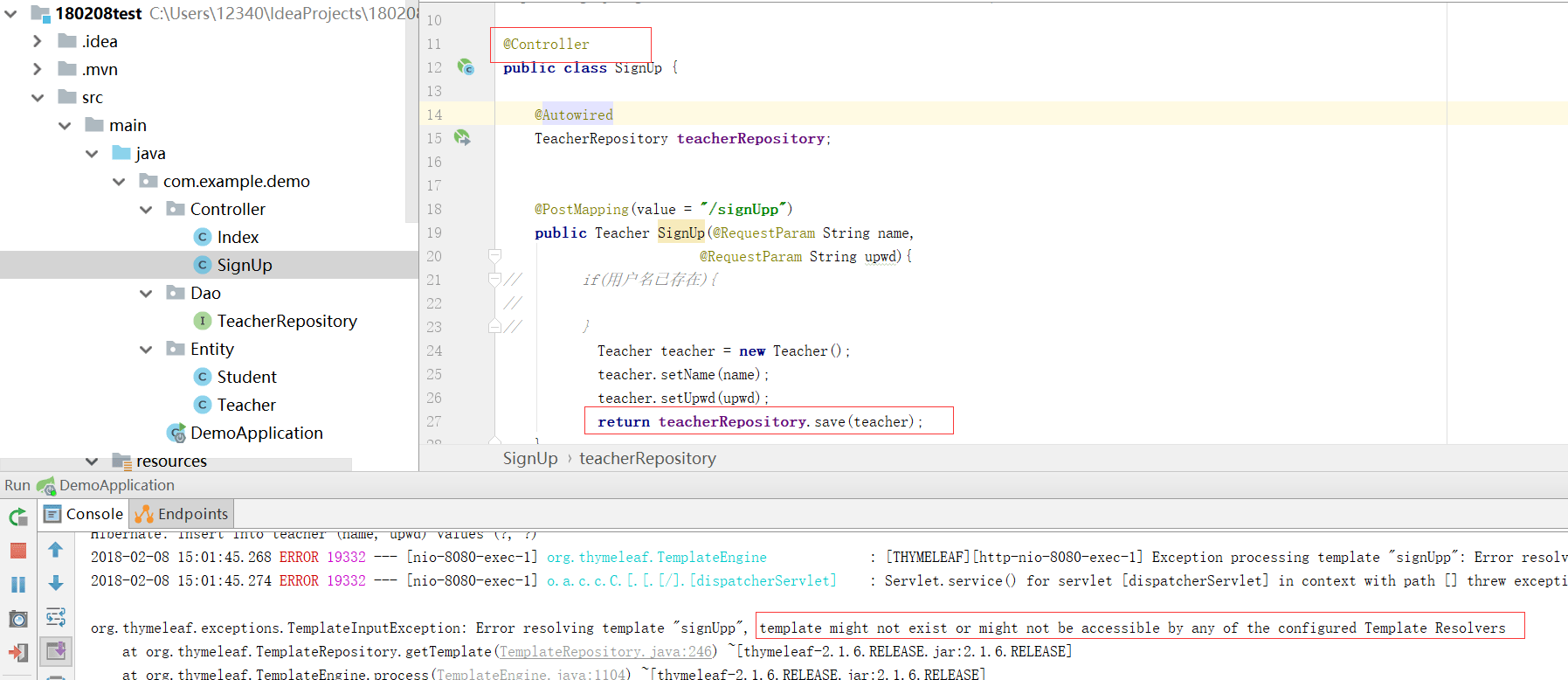Click the src folder icon
1568x680 pixels.
(67, 97)
